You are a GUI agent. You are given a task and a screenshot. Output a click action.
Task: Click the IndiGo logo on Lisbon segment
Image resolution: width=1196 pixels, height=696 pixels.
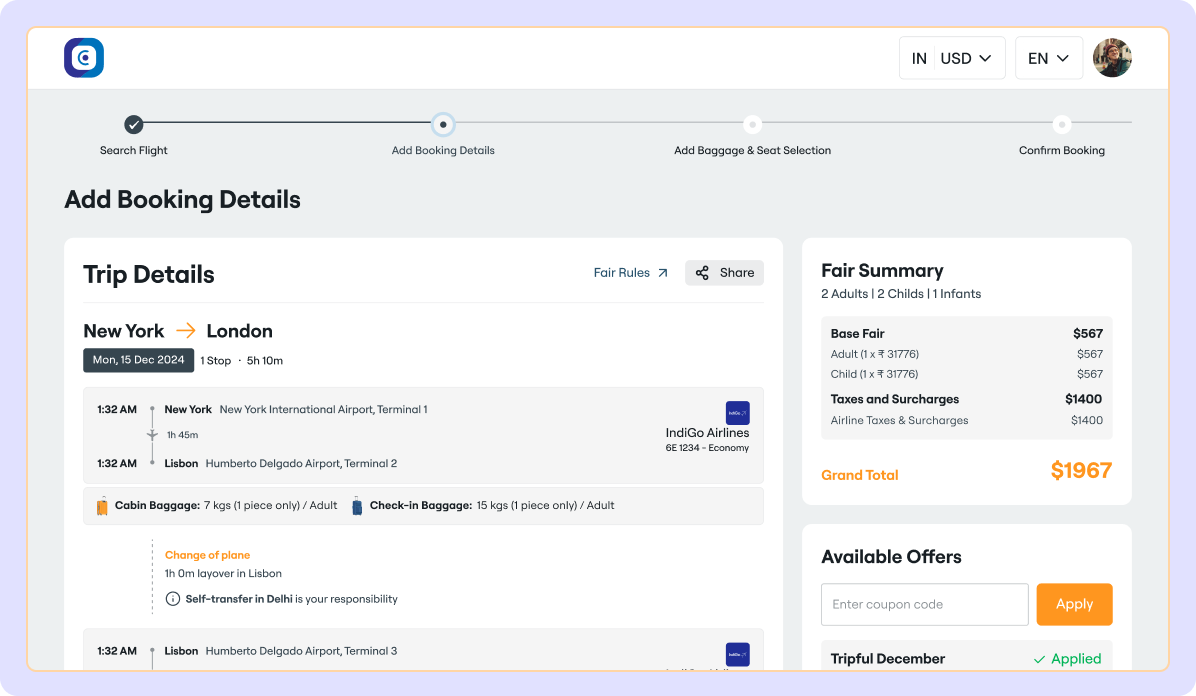pyautogui.click(x=737, y=654)
